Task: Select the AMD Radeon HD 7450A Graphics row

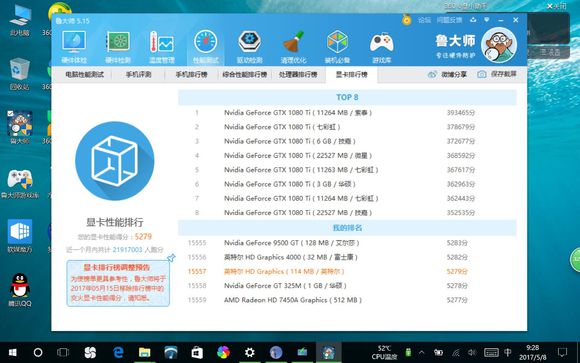Action: 347,300
